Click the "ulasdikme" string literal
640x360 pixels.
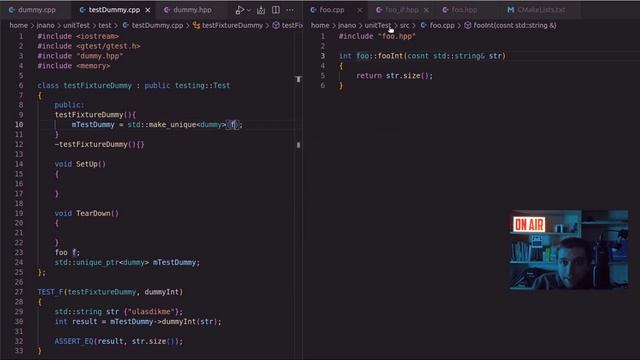[x=151, y=311]
